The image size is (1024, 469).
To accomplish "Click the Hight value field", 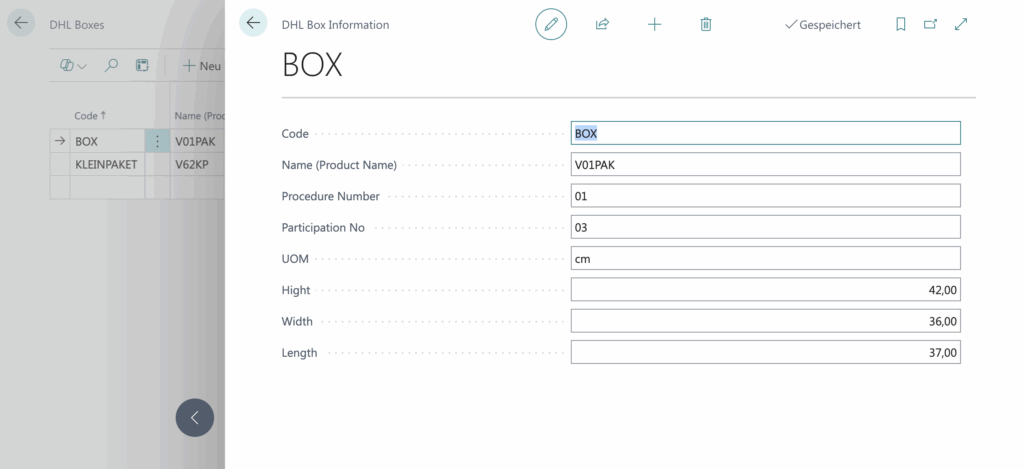I will [x=765, y=289].
